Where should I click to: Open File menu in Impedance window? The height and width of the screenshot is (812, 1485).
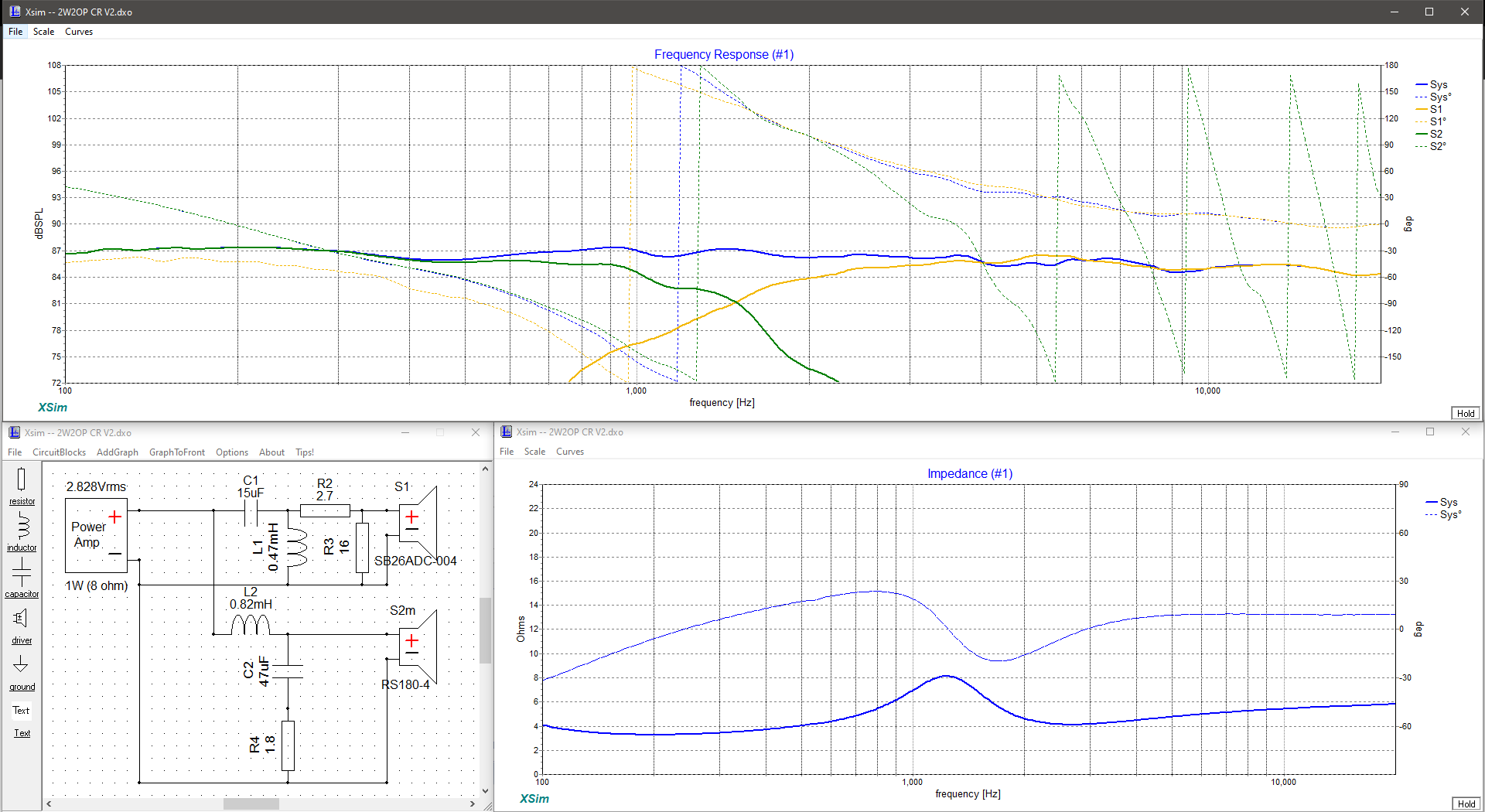coord(507,452)
